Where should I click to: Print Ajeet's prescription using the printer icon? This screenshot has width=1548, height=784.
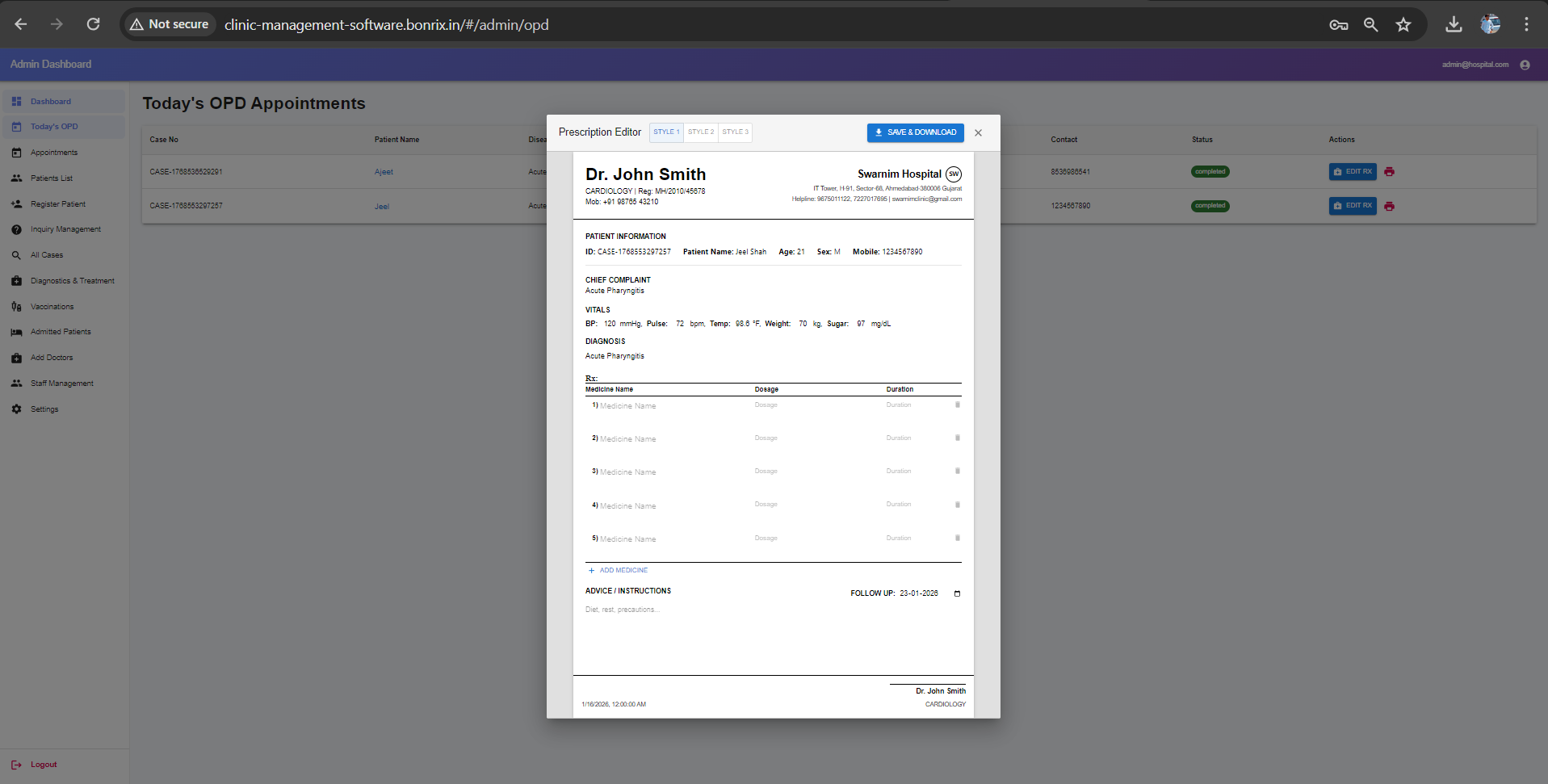[1389, 171]
